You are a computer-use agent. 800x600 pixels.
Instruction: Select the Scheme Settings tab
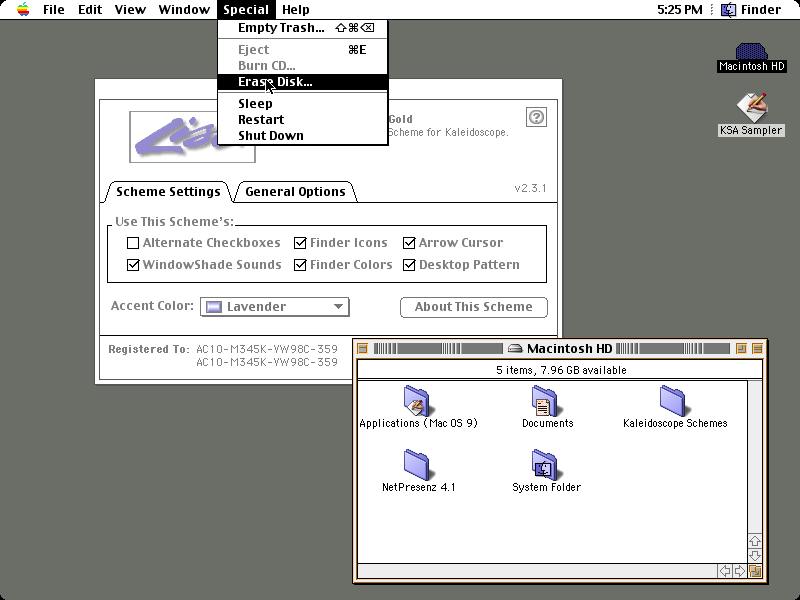point(168,192)
